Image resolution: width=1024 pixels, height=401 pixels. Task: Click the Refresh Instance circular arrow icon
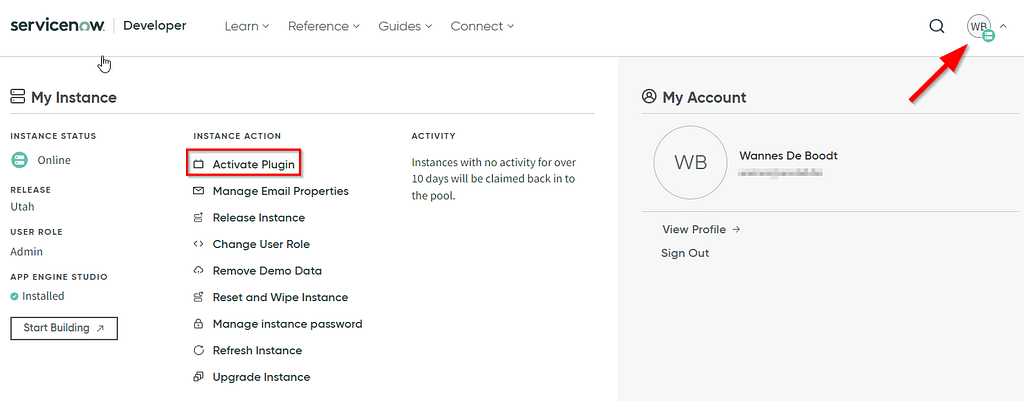tap(198, 351)
